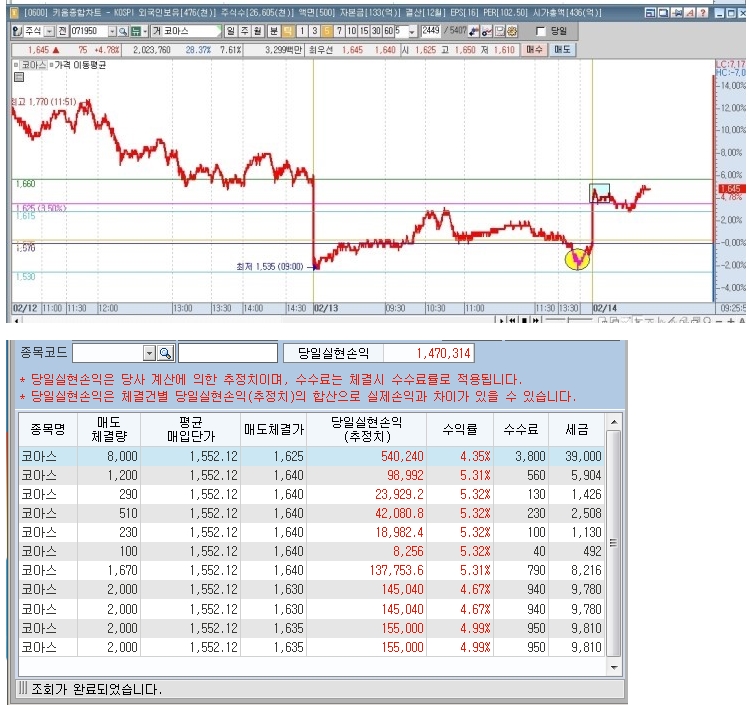Select the 일 (daily) chart period
749x705 pixels.
231,31
